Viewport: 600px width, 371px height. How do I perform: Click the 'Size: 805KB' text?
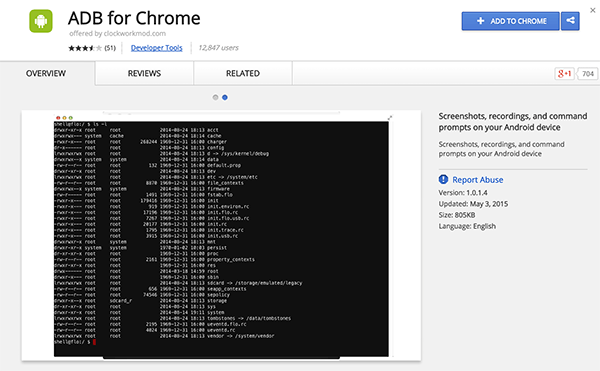457,215
